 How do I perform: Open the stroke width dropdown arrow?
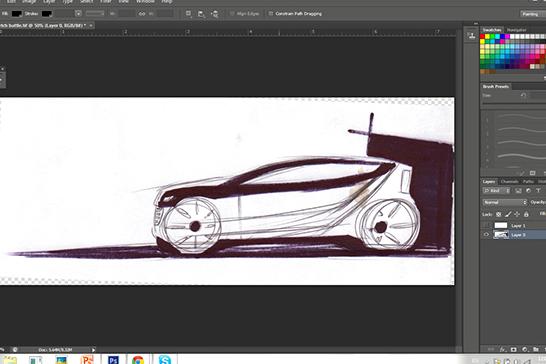point(78,14)
